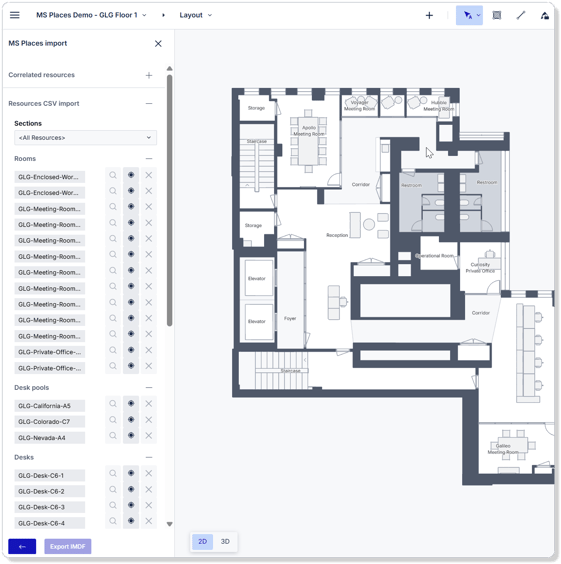Click the Export IMDF button
Viewport: 561px width, 564px height.
click(x=68, y=546)
